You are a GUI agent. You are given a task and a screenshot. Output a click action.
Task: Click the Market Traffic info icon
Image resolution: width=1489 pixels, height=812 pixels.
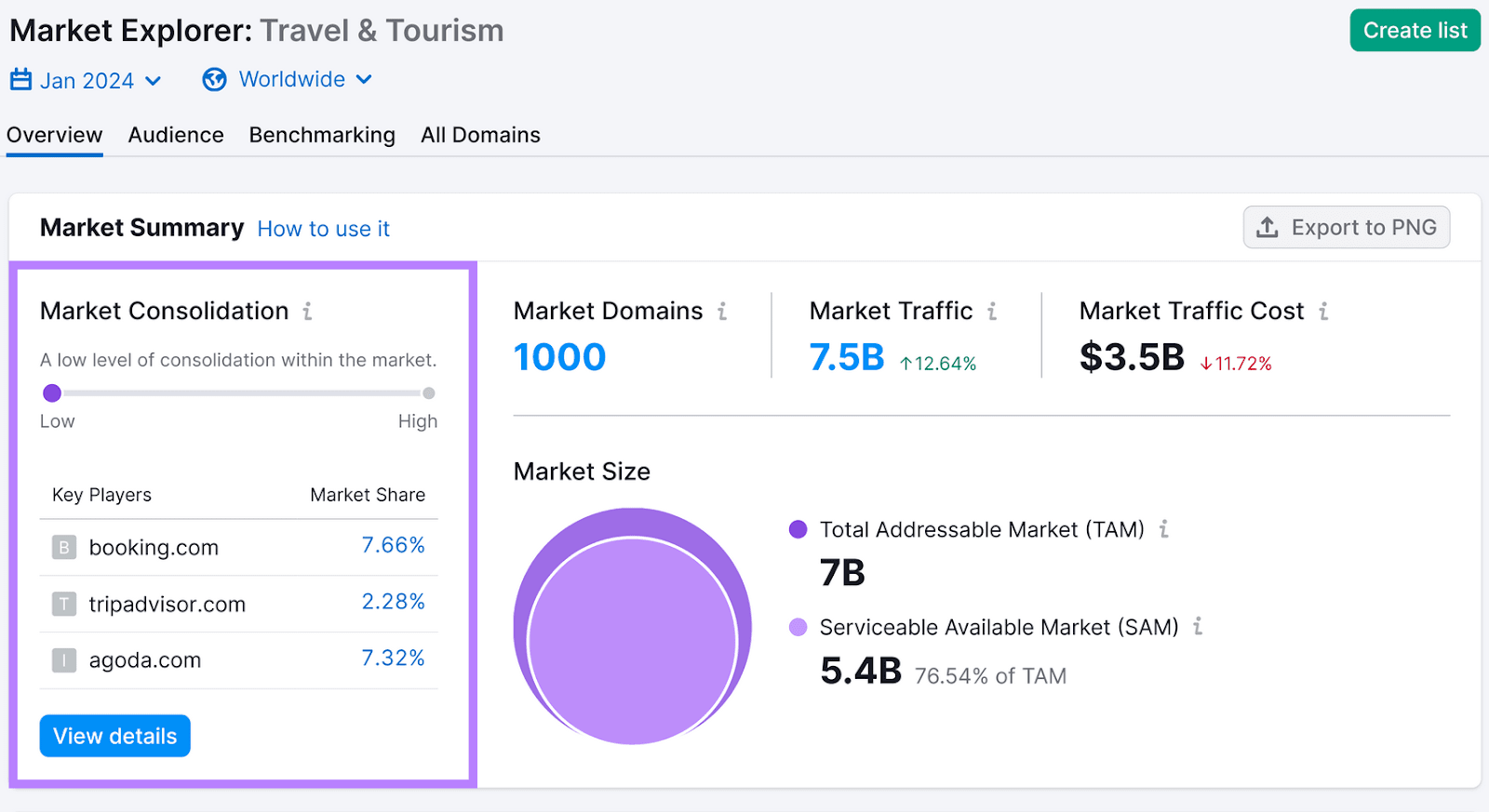click(x=992, y=312)
